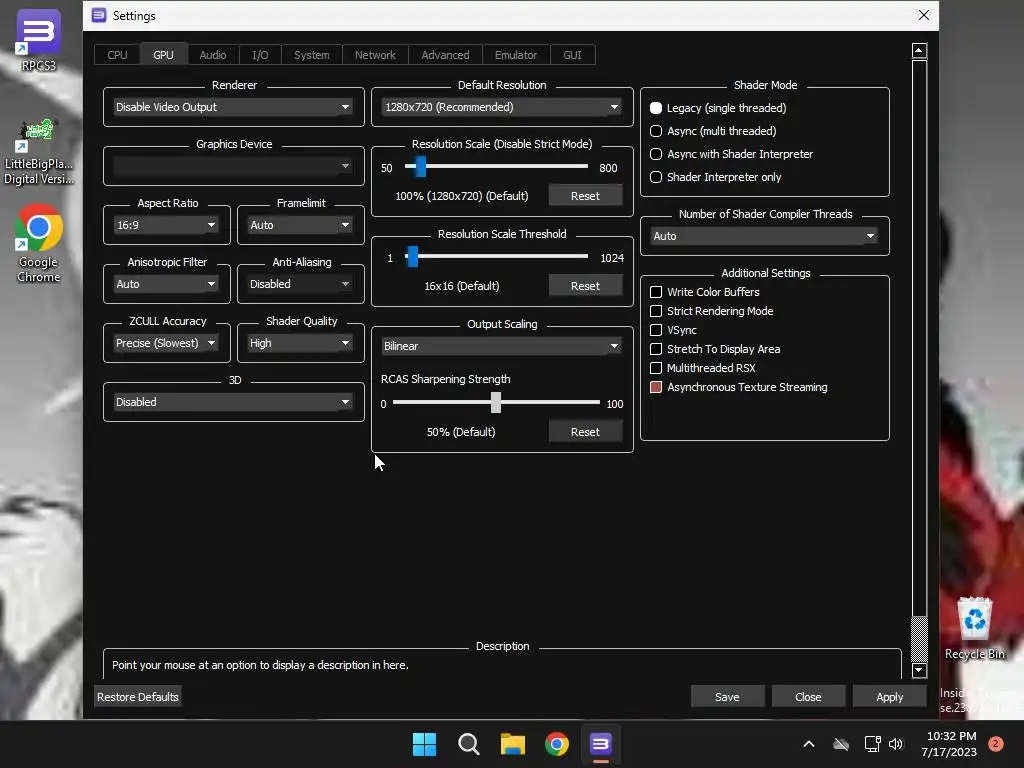Switch to the I/O tab
Viewport: 1024px width, 768px height.
pos(260,55)
